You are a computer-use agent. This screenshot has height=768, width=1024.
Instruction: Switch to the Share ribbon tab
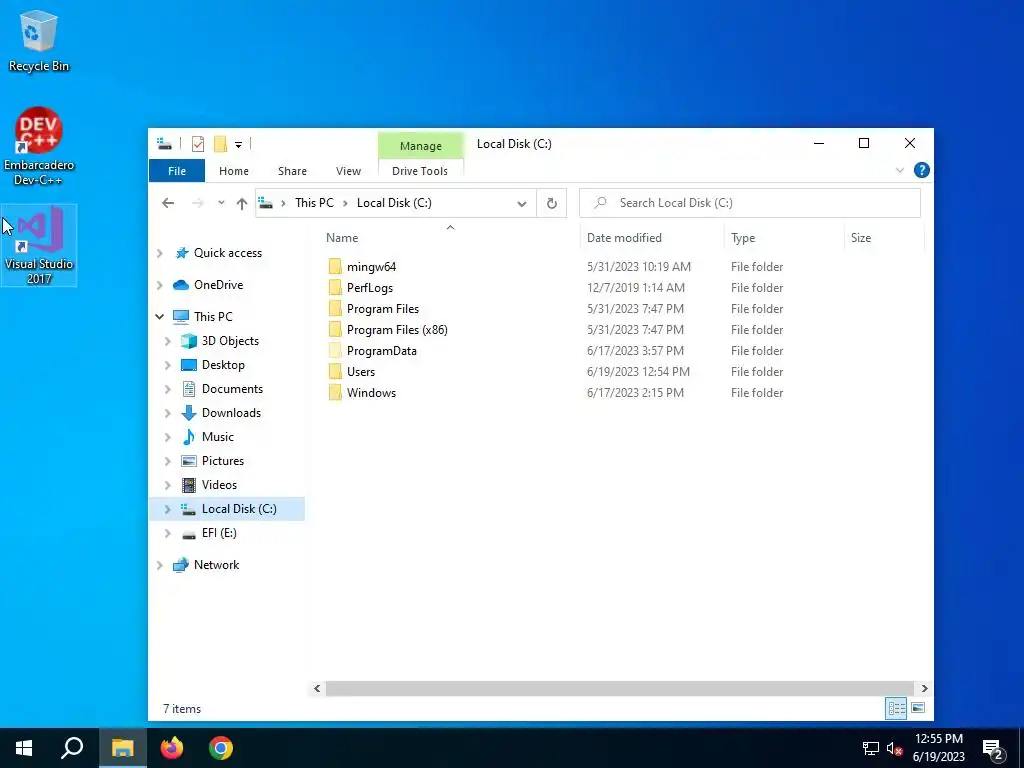[x=292, y=171]
